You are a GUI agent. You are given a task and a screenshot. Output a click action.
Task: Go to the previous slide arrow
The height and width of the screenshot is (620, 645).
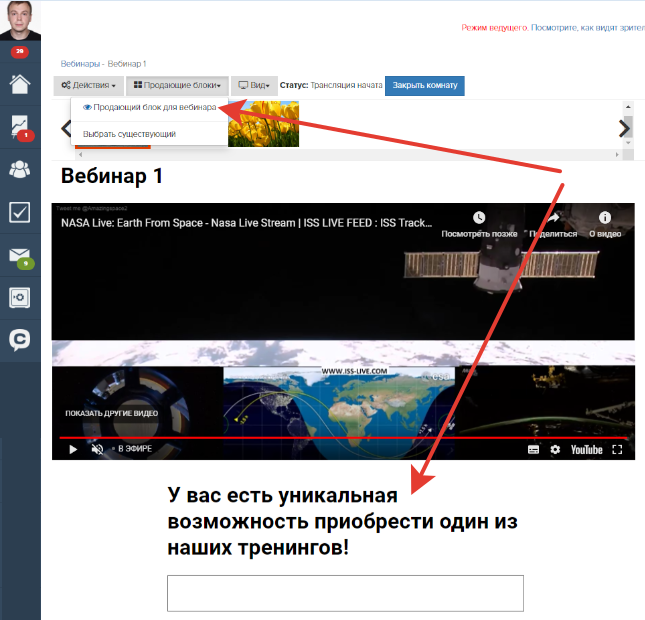66,128
